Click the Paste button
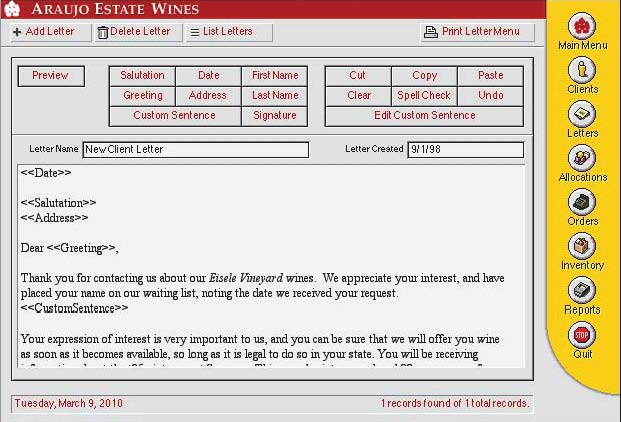Viewport: 621px width, 422px height. pos(490,76)
